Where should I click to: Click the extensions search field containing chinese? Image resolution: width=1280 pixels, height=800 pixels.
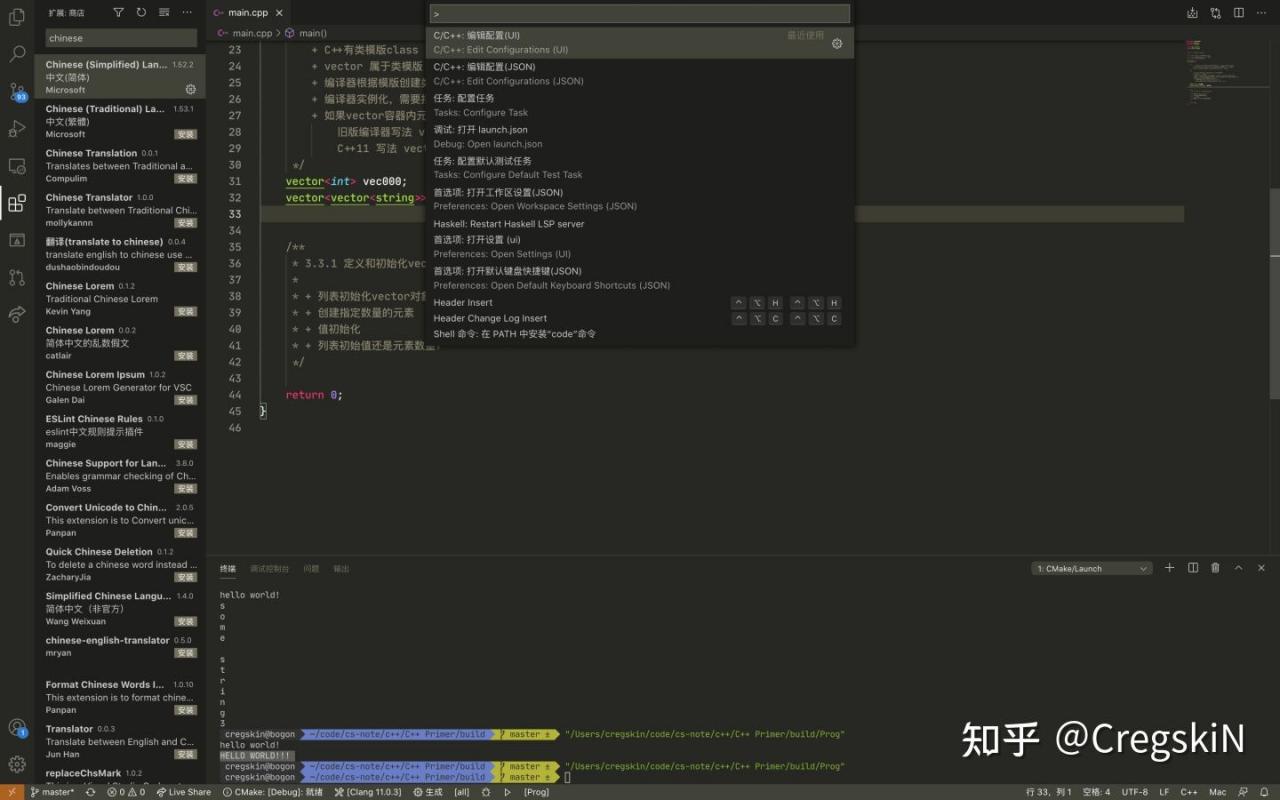(x=121, y=38)
